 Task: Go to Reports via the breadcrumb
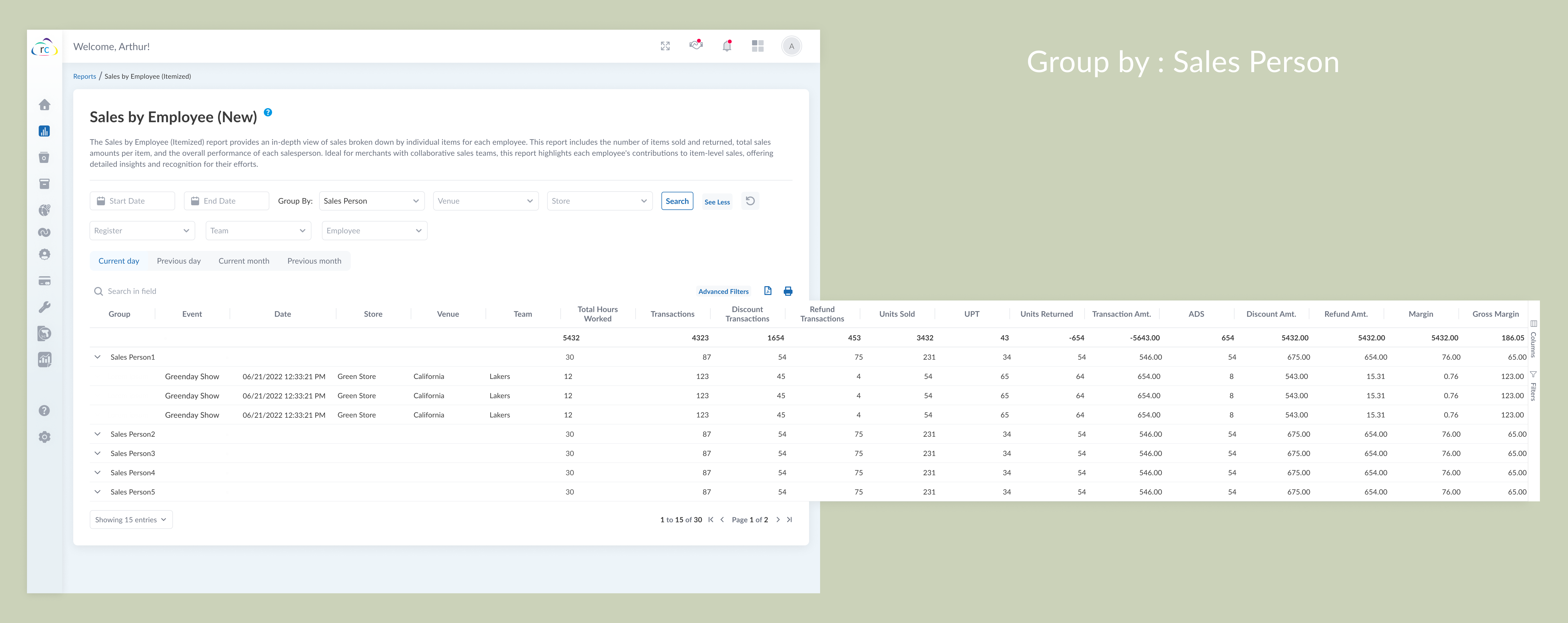click(x=85, y=77)
